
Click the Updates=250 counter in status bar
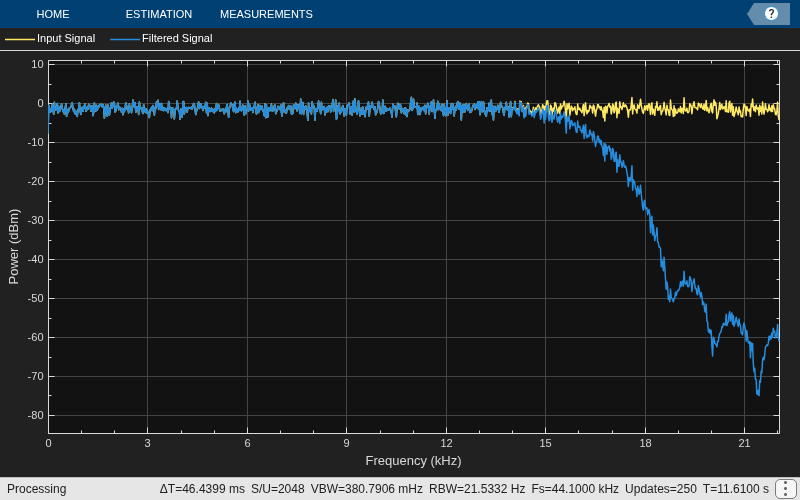660,489
